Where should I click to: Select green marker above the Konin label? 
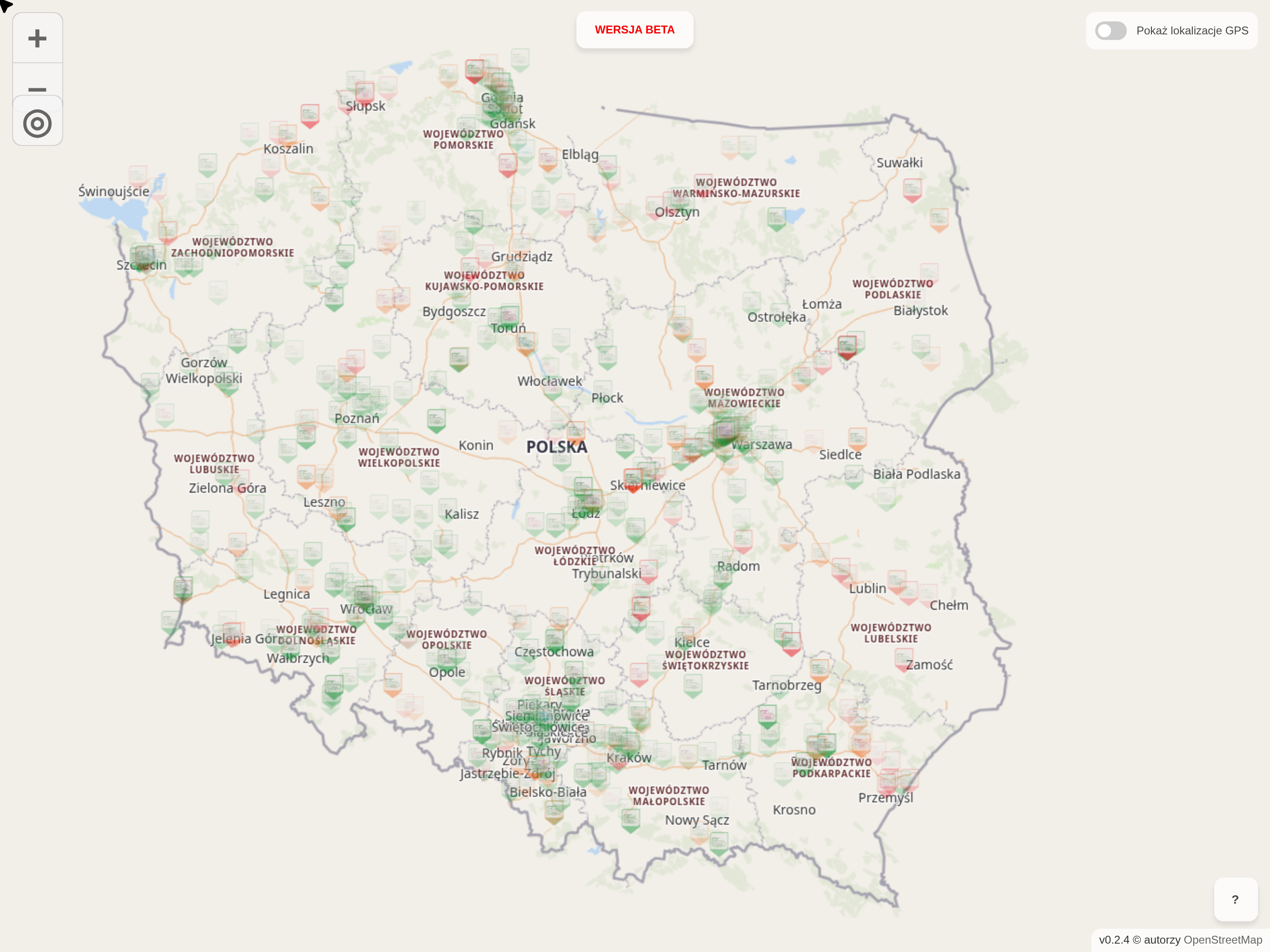(437, 420)
